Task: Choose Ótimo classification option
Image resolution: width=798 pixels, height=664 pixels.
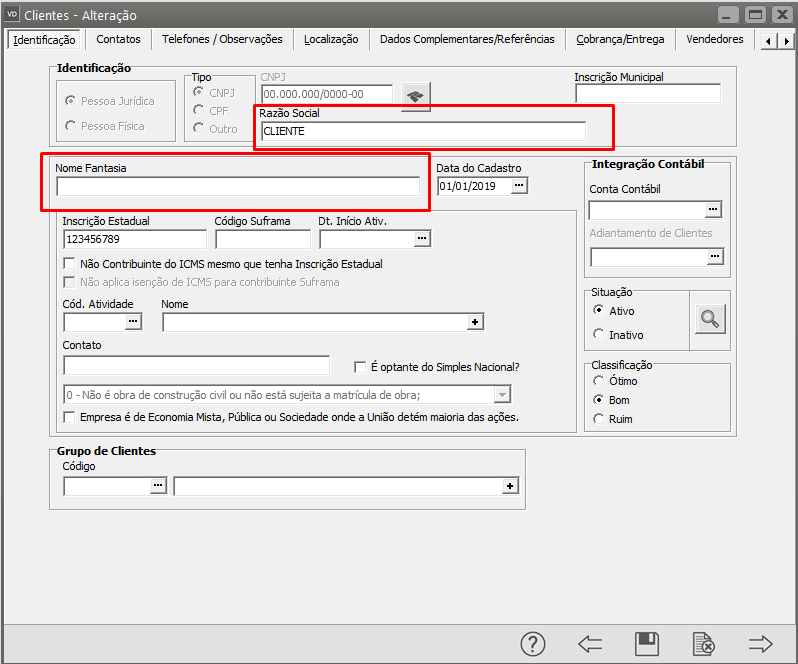Action: pos(599,381)
